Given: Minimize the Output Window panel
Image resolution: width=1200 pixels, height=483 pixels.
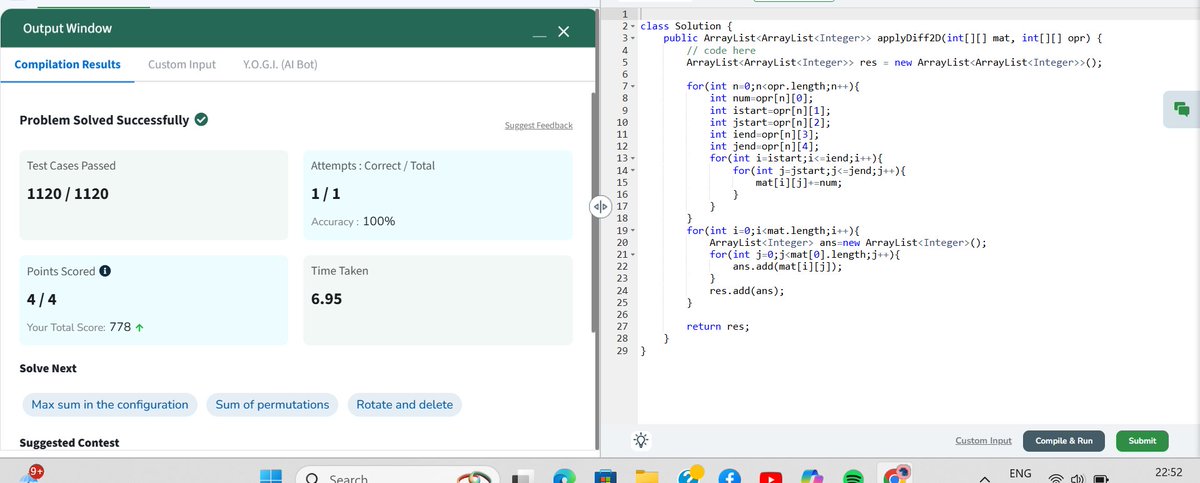Looking at the screenshot, I should pos(539,35).
